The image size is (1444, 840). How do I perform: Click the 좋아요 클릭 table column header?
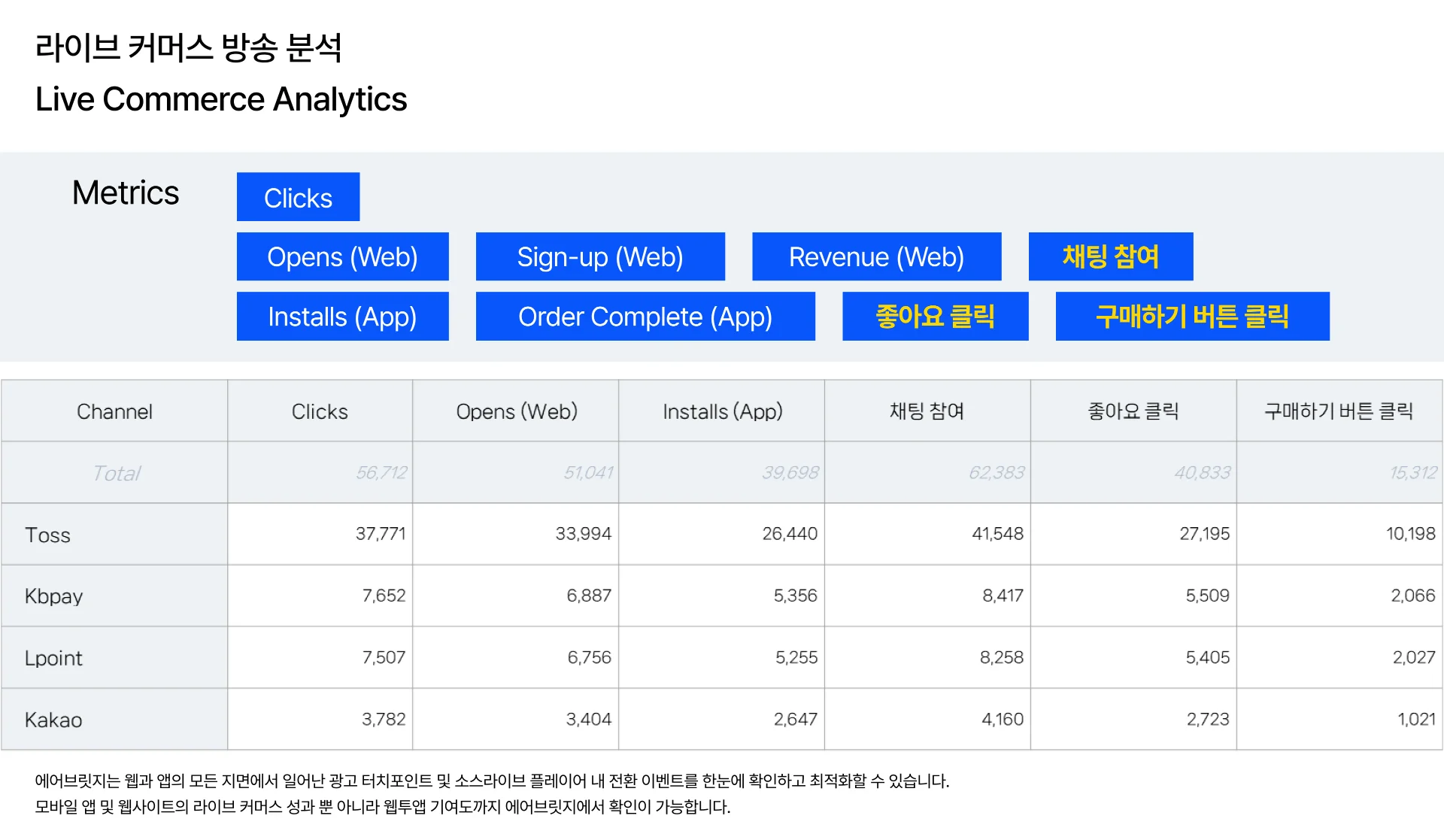(1133, 411)
